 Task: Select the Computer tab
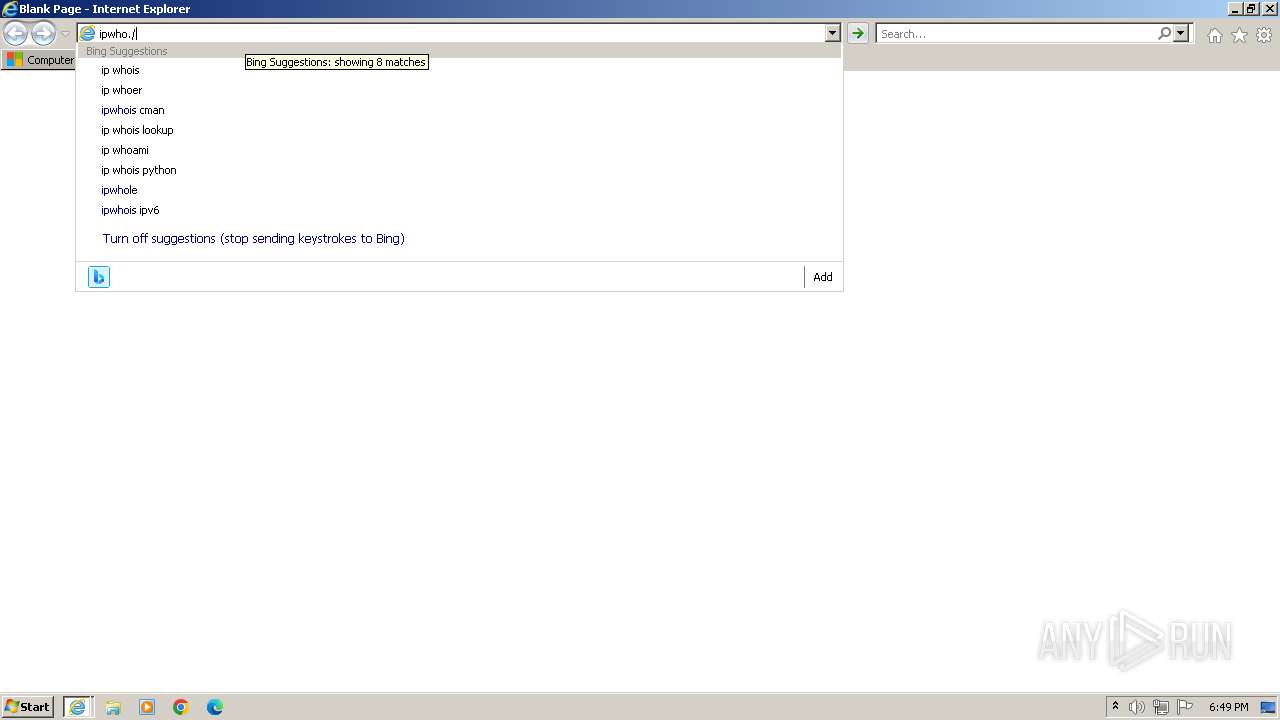(39, 60)
